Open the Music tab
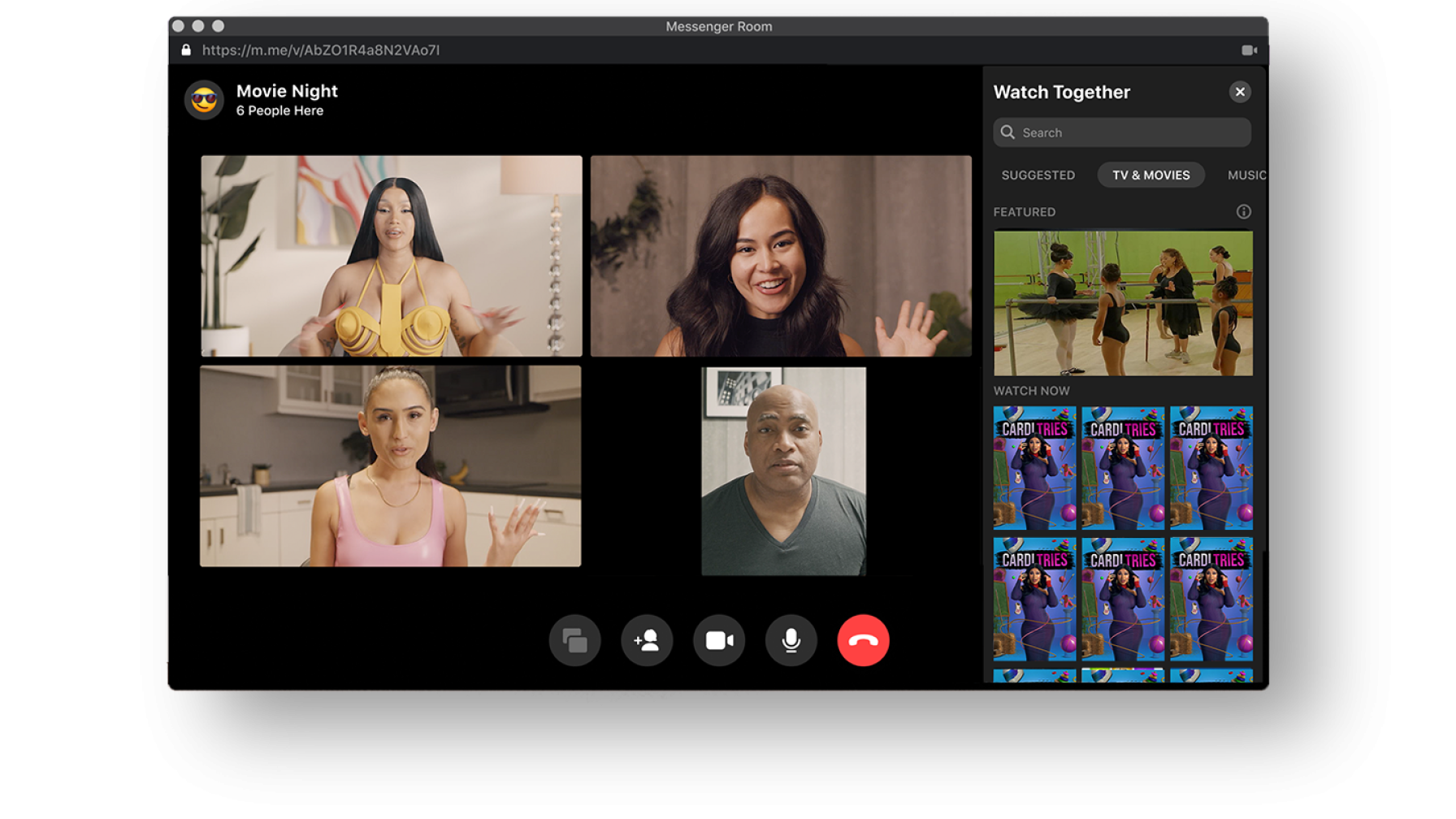This screenshot has width=1456, height=819. click(1246, 175)
